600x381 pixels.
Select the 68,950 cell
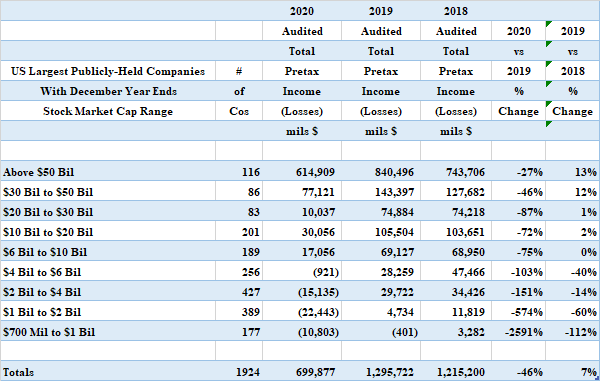(468, 252)
